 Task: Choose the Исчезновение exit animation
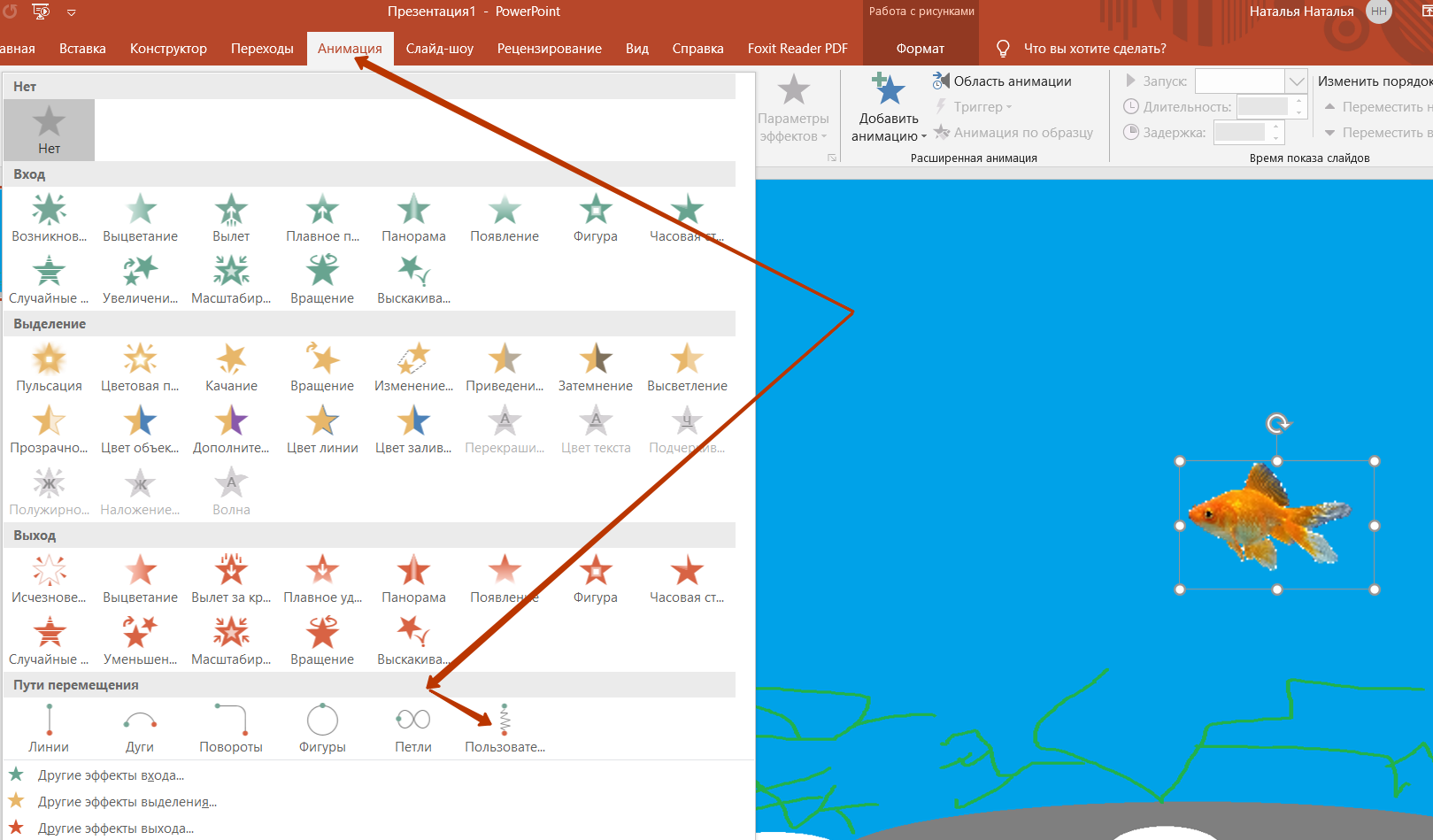(x=49, y=579)
